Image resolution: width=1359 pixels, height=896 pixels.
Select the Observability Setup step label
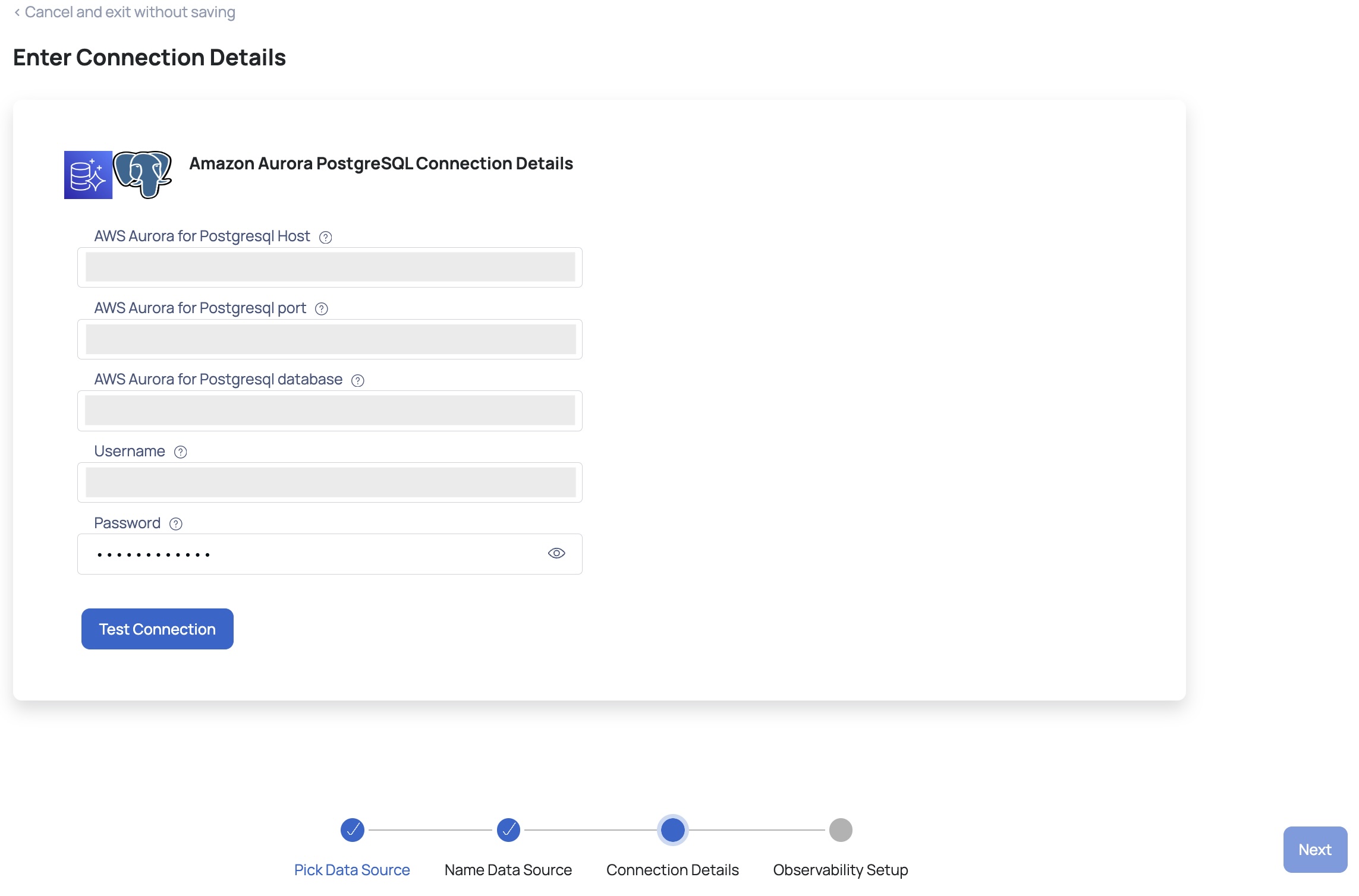[841, 870]
